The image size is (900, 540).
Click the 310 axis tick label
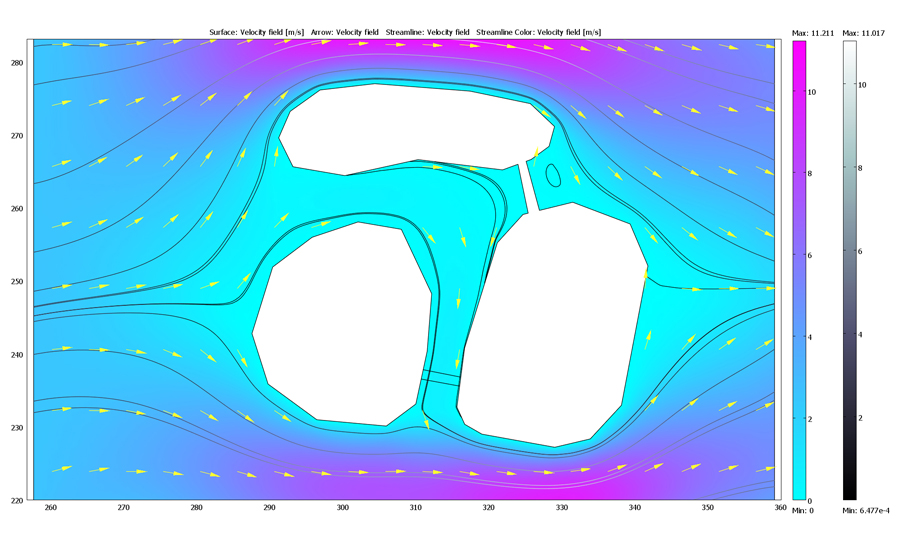pyautogui.click(x=416, y=507)
